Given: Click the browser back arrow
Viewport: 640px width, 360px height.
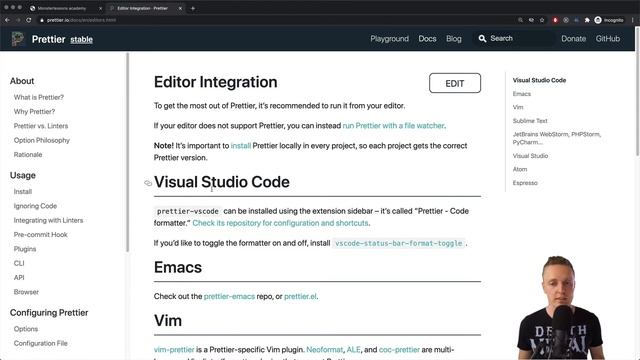Looking at the screenshot, I should point(7,20).
